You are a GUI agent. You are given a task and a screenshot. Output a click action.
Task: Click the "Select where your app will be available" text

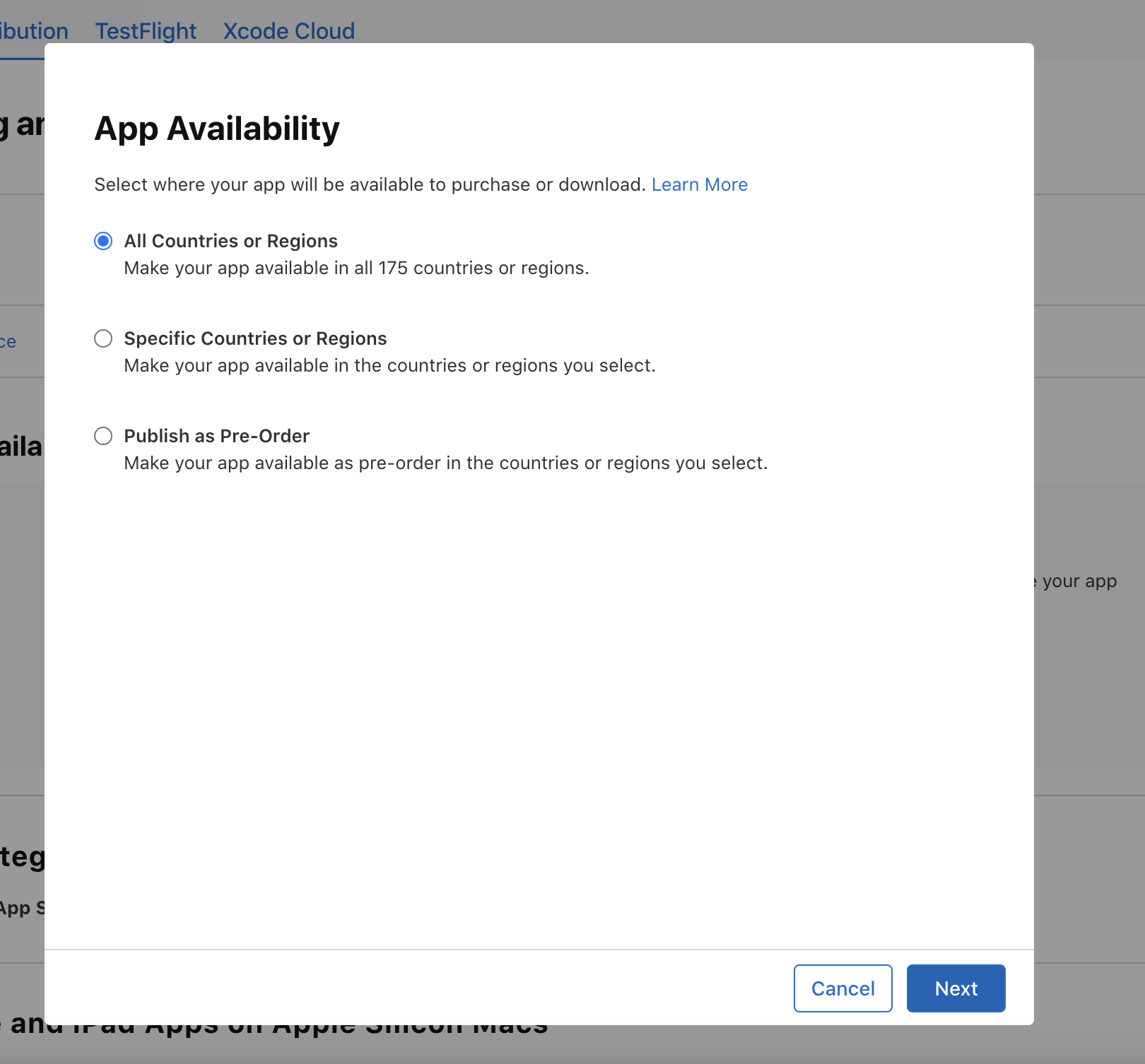click(370, 184)
